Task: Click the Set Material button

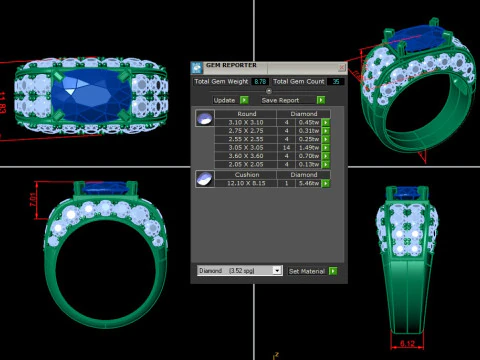Action: coord(307,271)
